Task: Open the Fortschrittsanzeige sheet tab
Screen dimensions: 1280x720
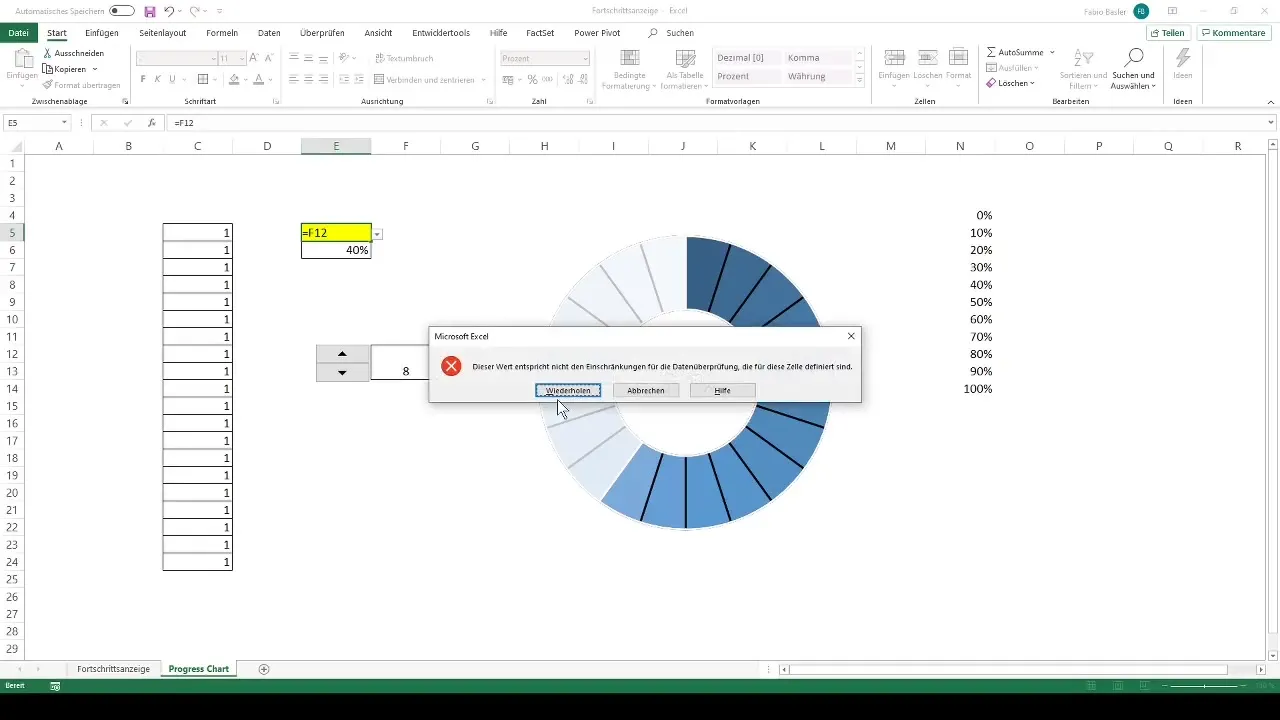Action: [113, 668]
